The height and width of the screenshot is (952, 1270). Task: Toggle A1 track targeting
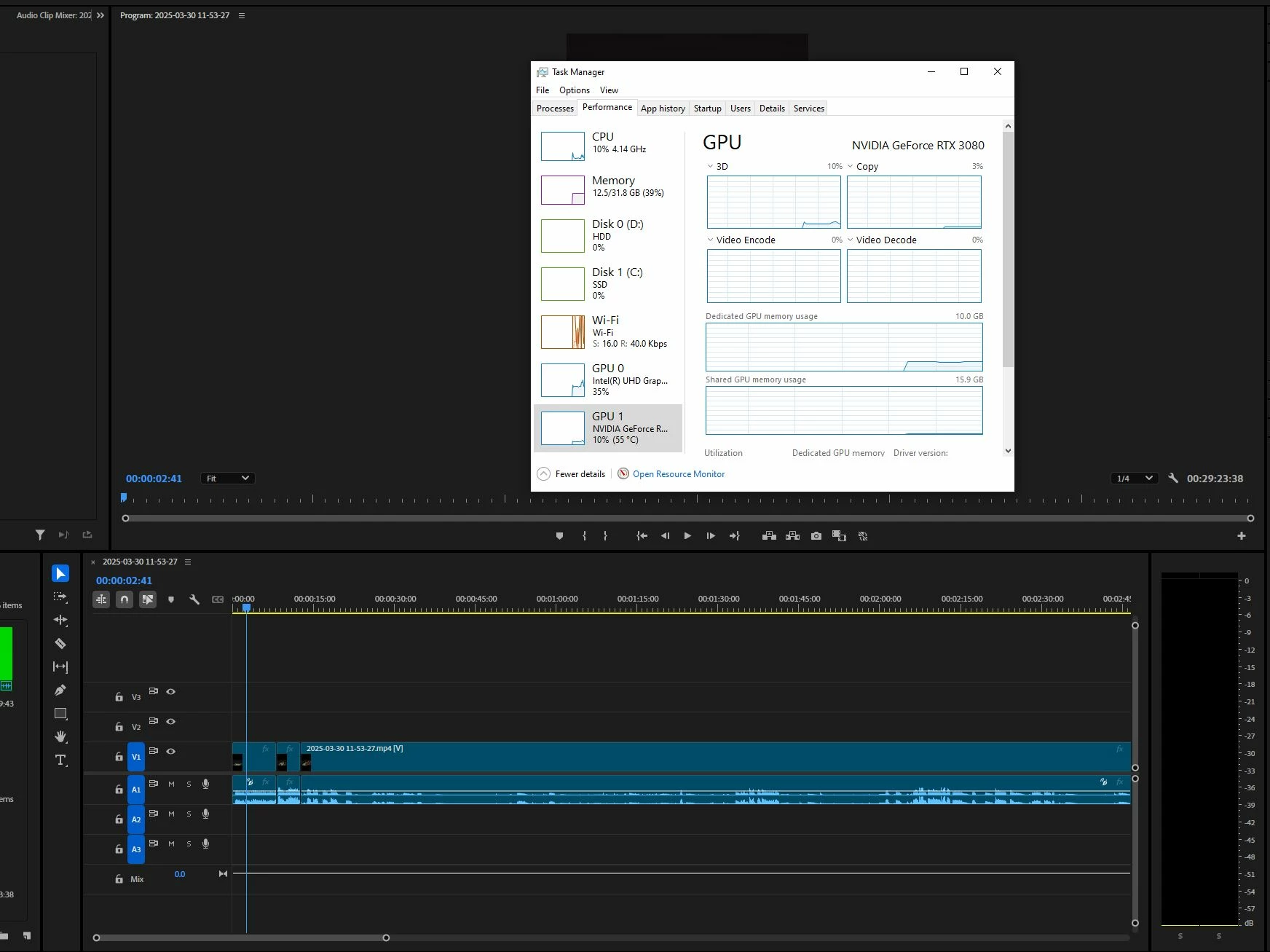point(136,790)
